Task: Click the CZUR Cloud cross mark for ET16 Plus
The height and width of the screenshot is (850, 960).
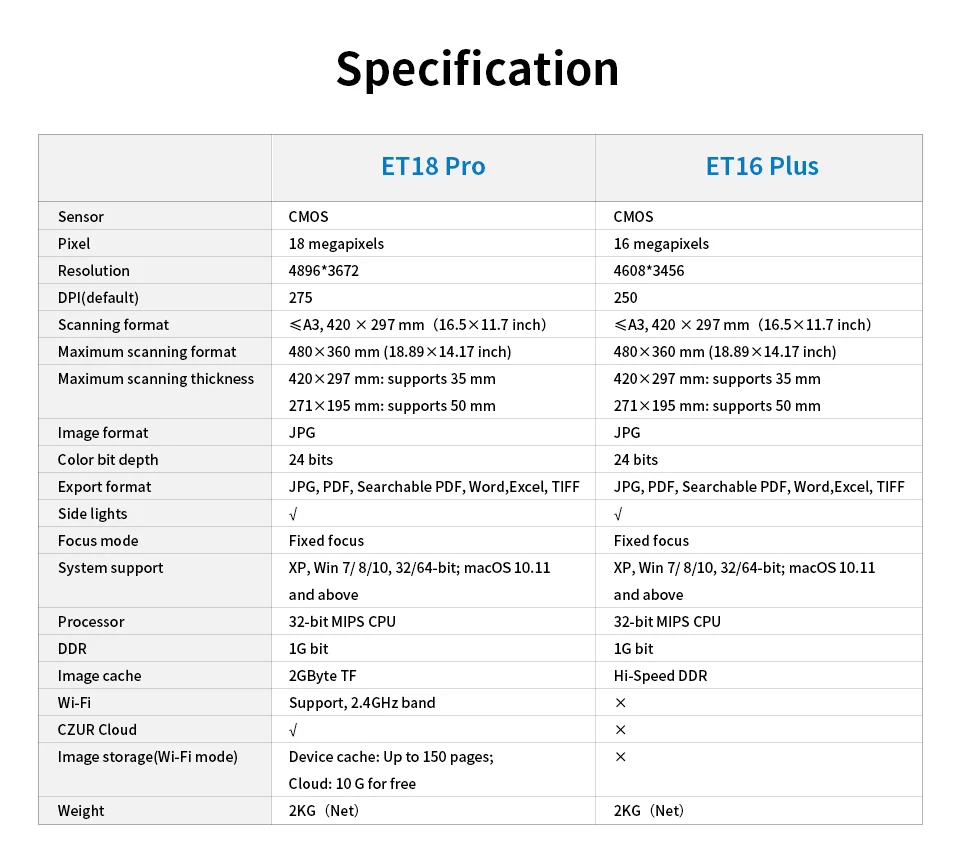Action: [x=620, y=730]
